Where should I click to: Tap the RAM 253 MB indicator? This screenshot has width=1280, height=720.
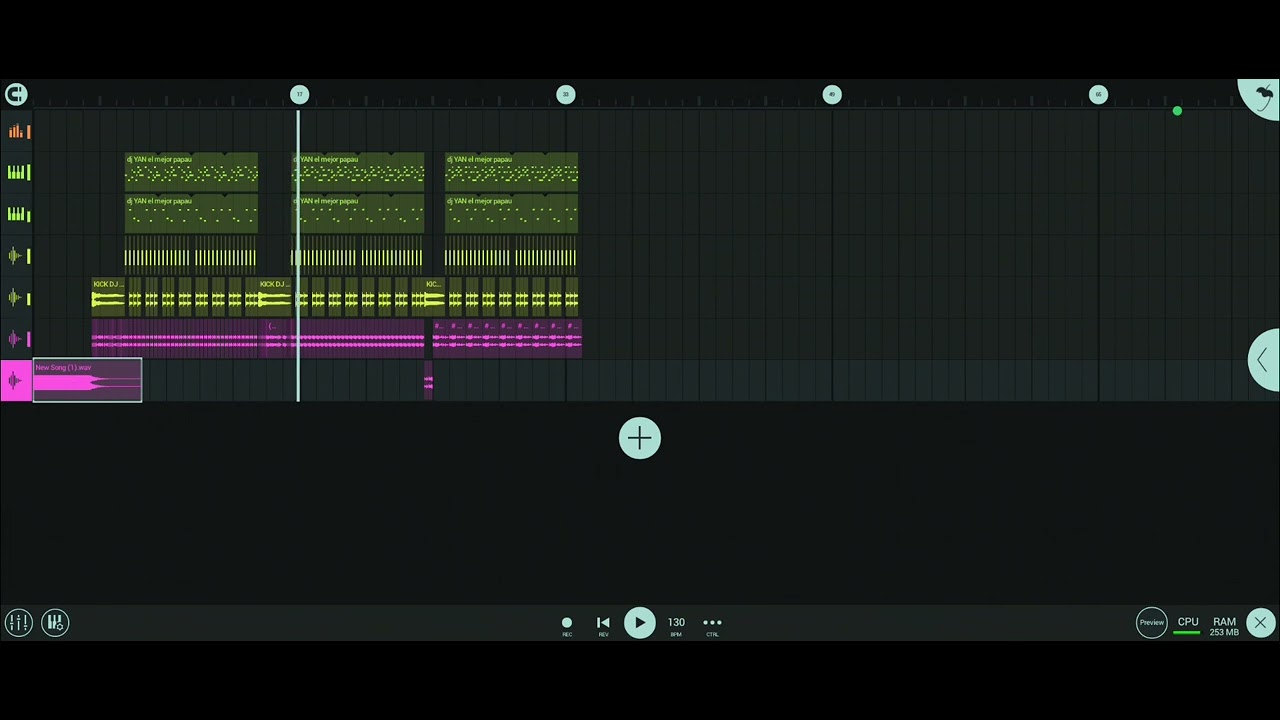click(1224, 626)
